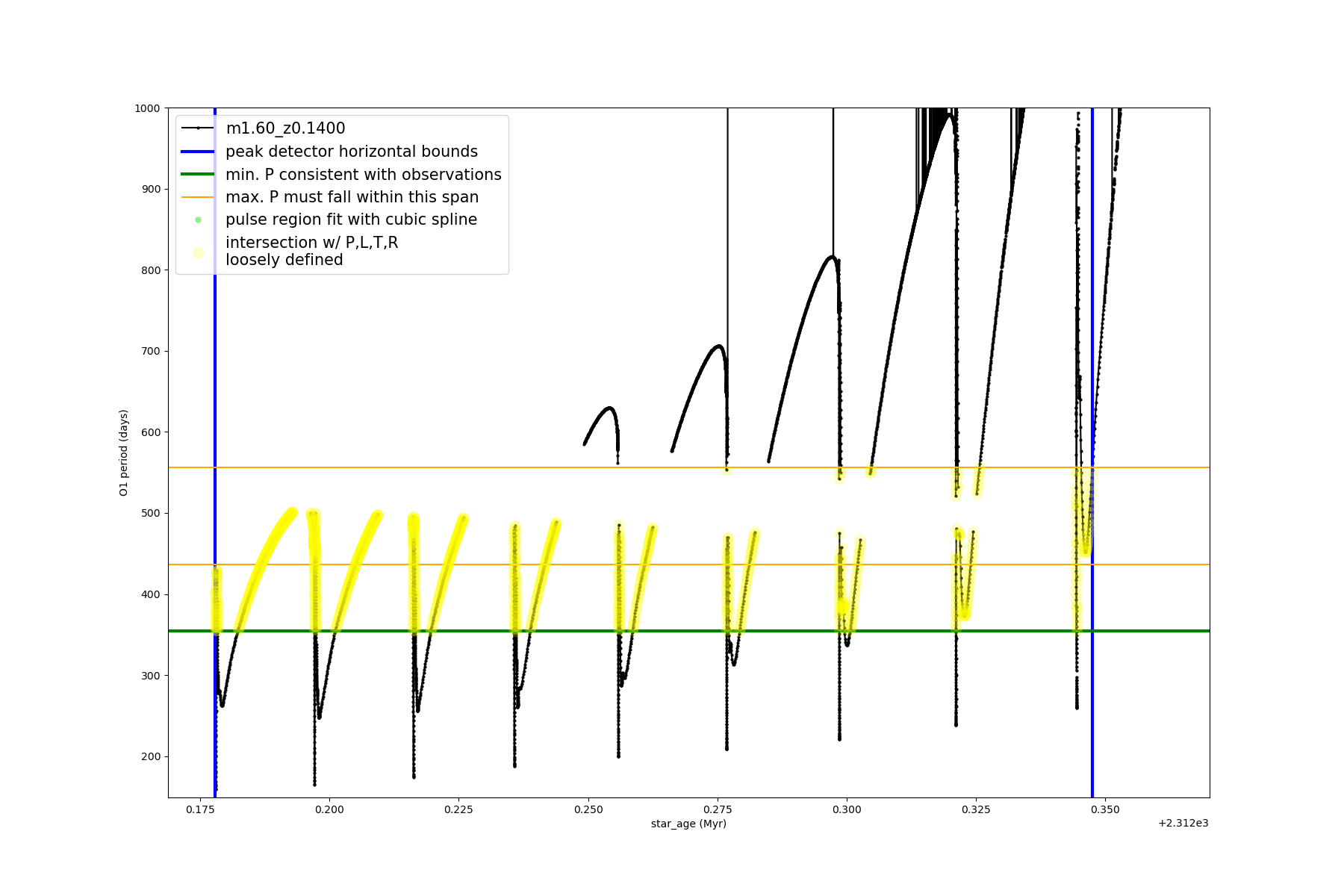The image size is (1344, 896).
Task: Click the green legend line sample
Action: click(198, 174)
